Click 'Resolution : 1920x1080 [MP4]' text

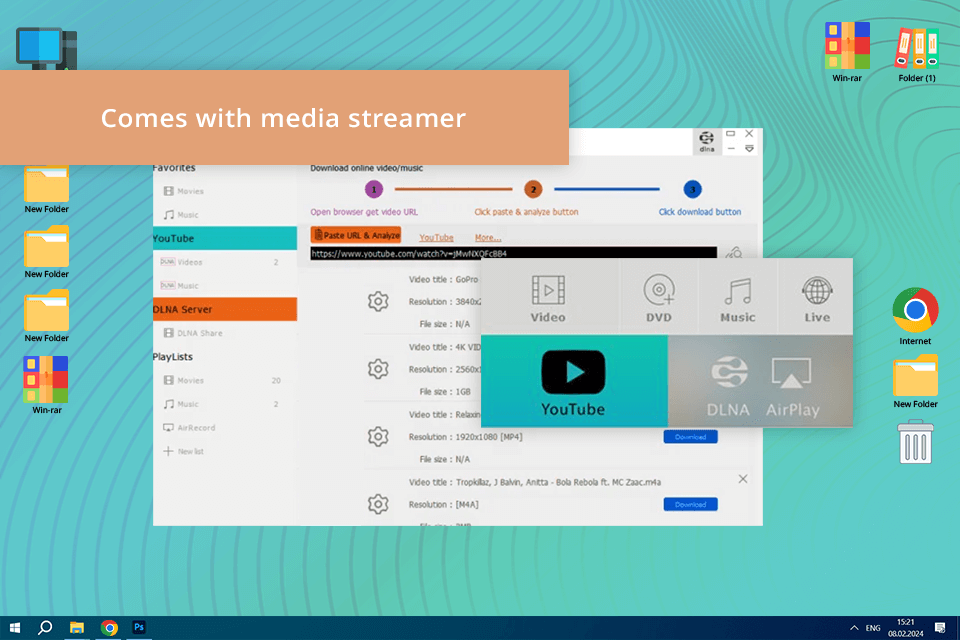465,437
